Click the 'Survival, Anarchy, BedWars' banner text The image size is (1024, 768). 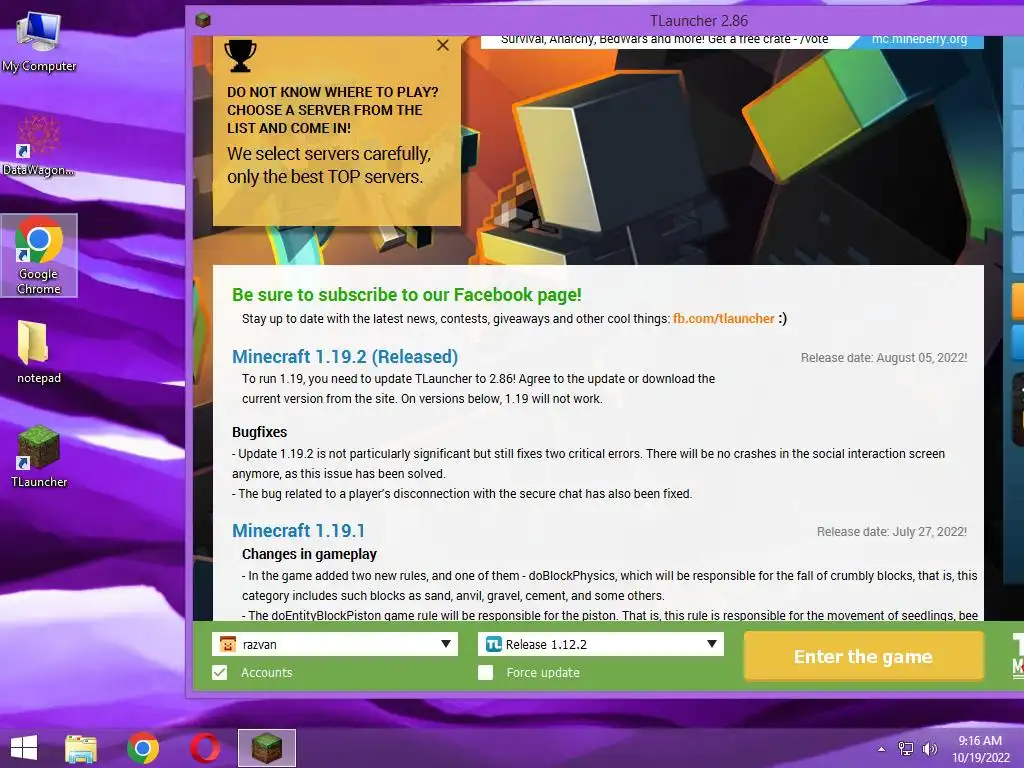pos(664,40)
